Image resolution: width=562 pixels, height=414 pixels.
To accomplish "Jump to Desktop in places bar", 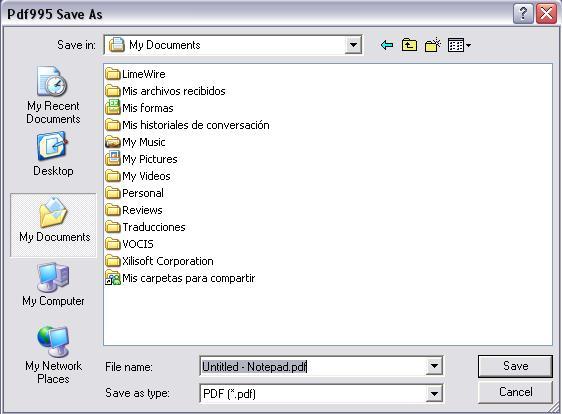I will click(x=53, y=154).
